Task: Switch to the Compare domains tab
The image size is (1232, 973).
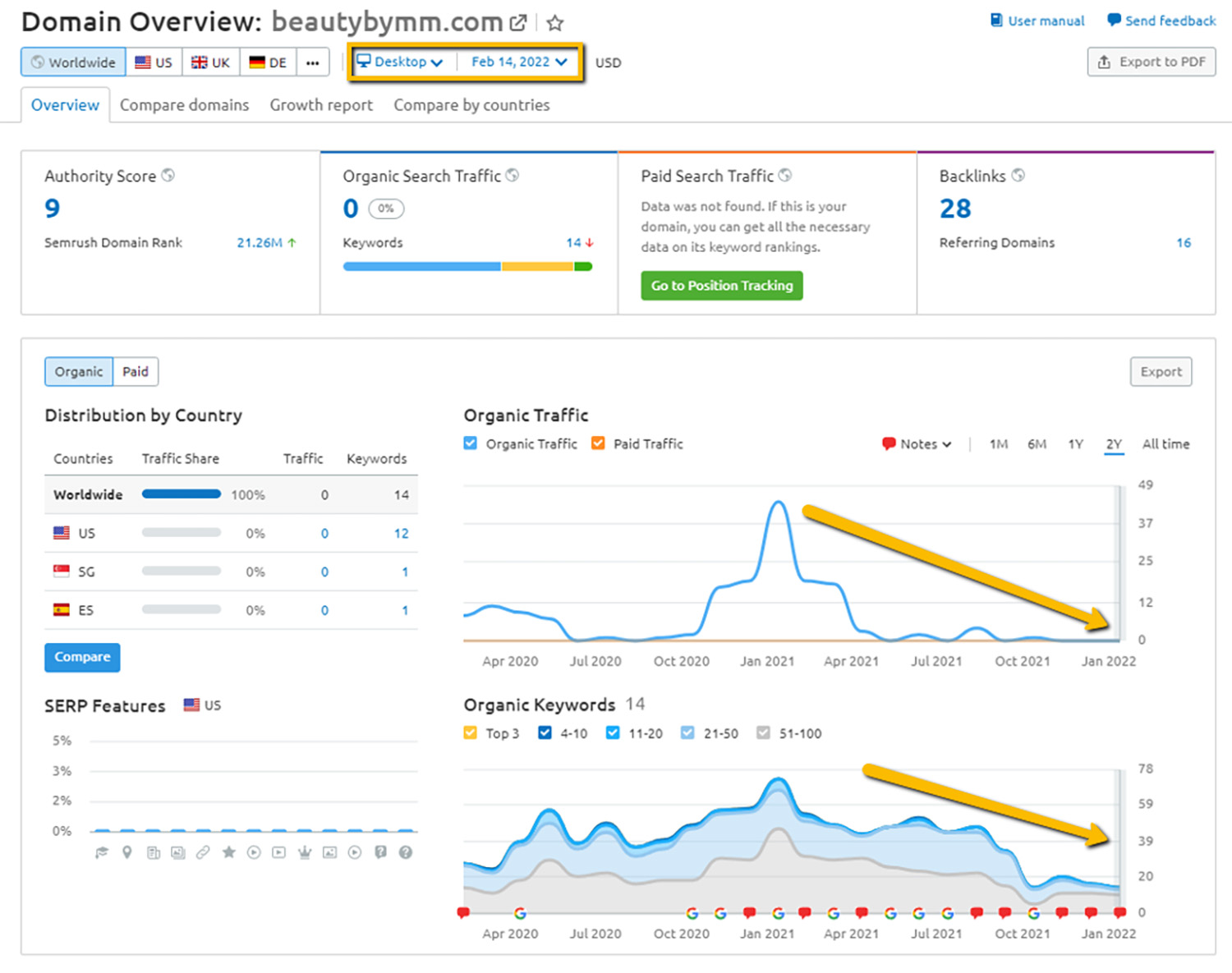Action: click(x=184, y=105)
